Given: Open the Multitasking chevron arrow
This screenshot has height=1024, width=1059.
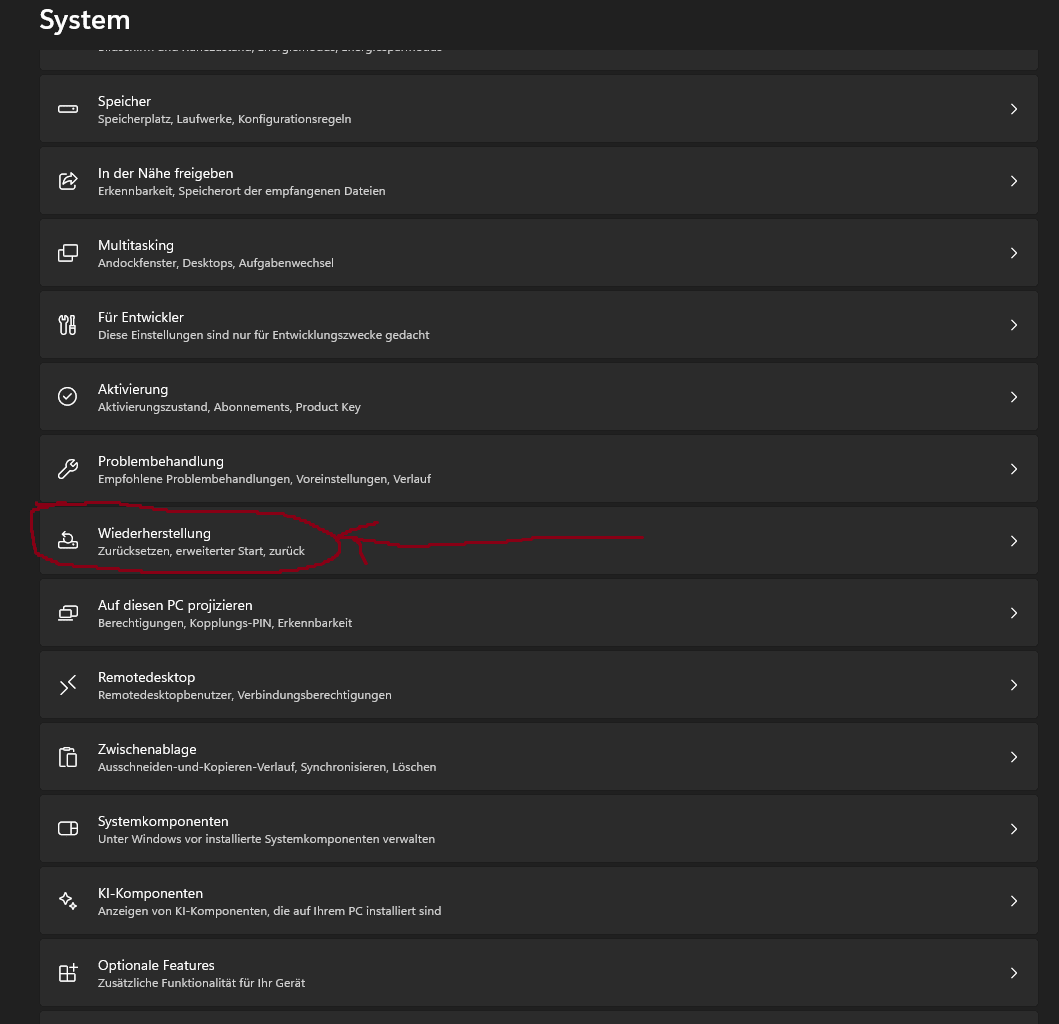Looking at the screenshot, I should point(1013,253).
